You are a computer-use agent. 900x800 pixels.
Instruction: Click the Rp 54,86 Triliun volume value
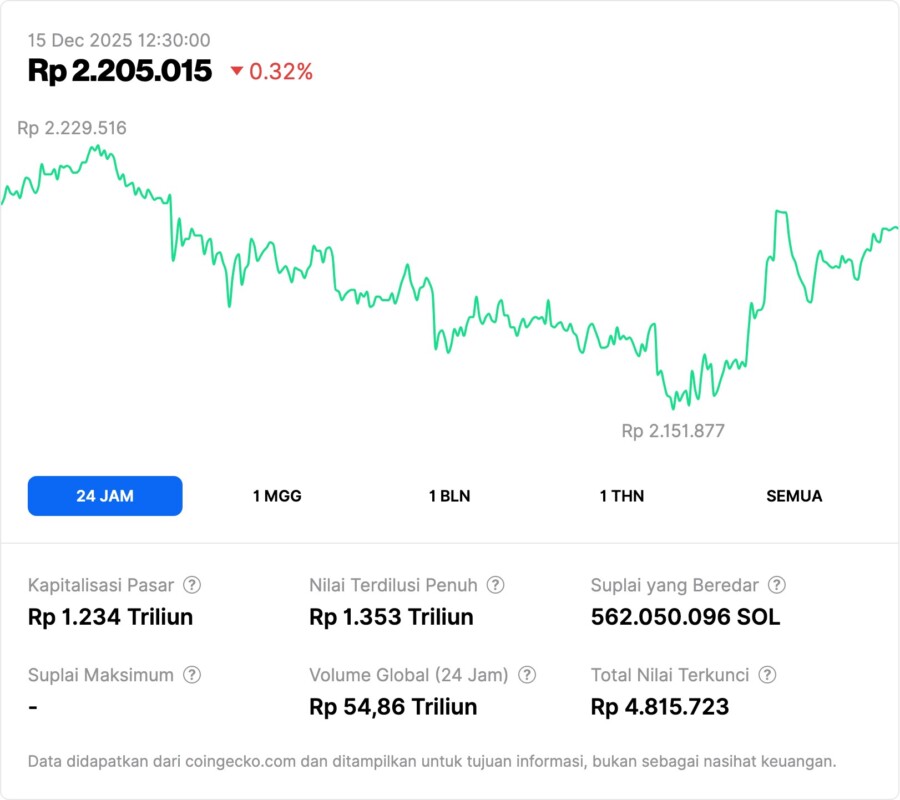(x=393, y=707)
